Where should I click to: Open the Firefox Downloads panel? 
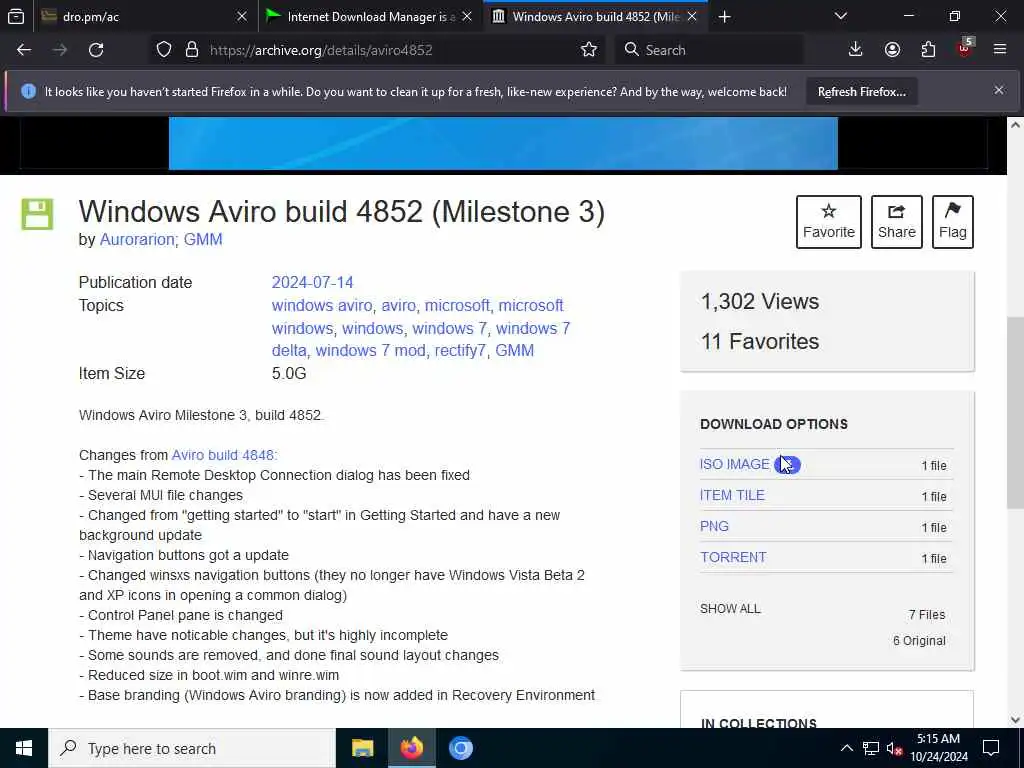[x=855, y=50]
